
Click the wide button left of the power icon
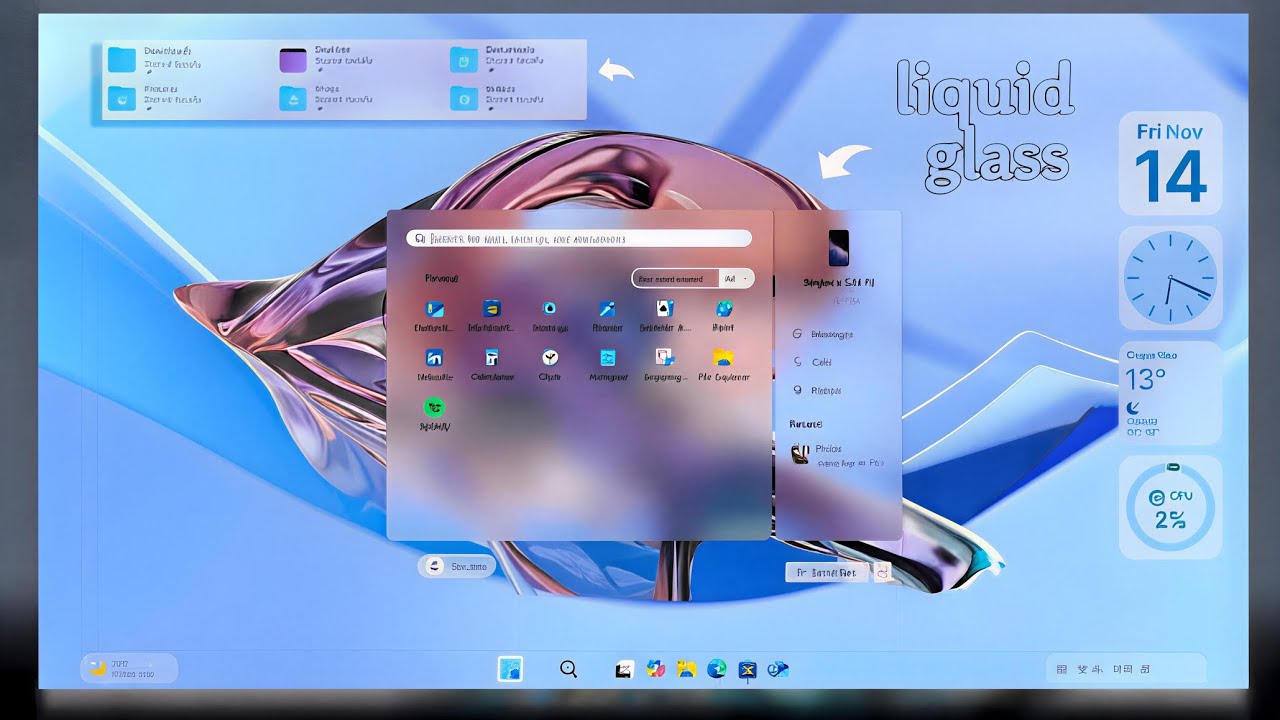pyautogui.click(x=826, y=572)
